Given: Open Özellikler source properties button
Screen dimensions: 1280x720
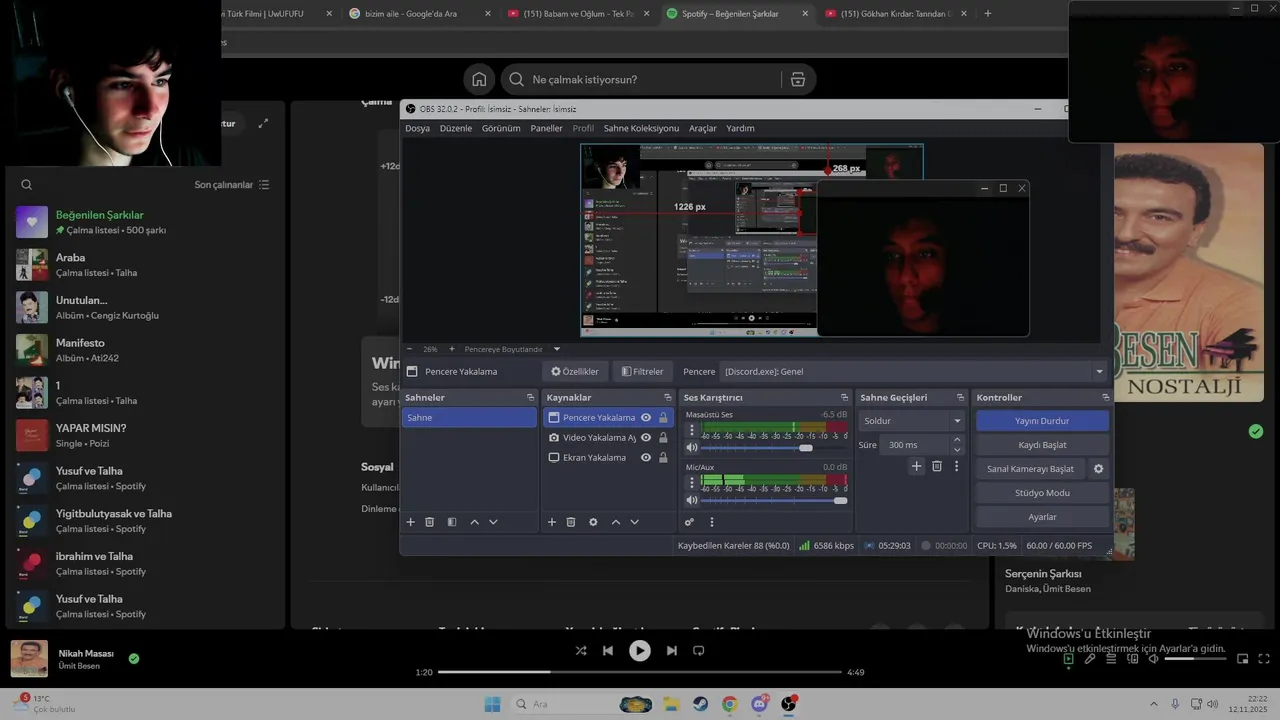Looking at the screenshot, I should click(574, 371).
